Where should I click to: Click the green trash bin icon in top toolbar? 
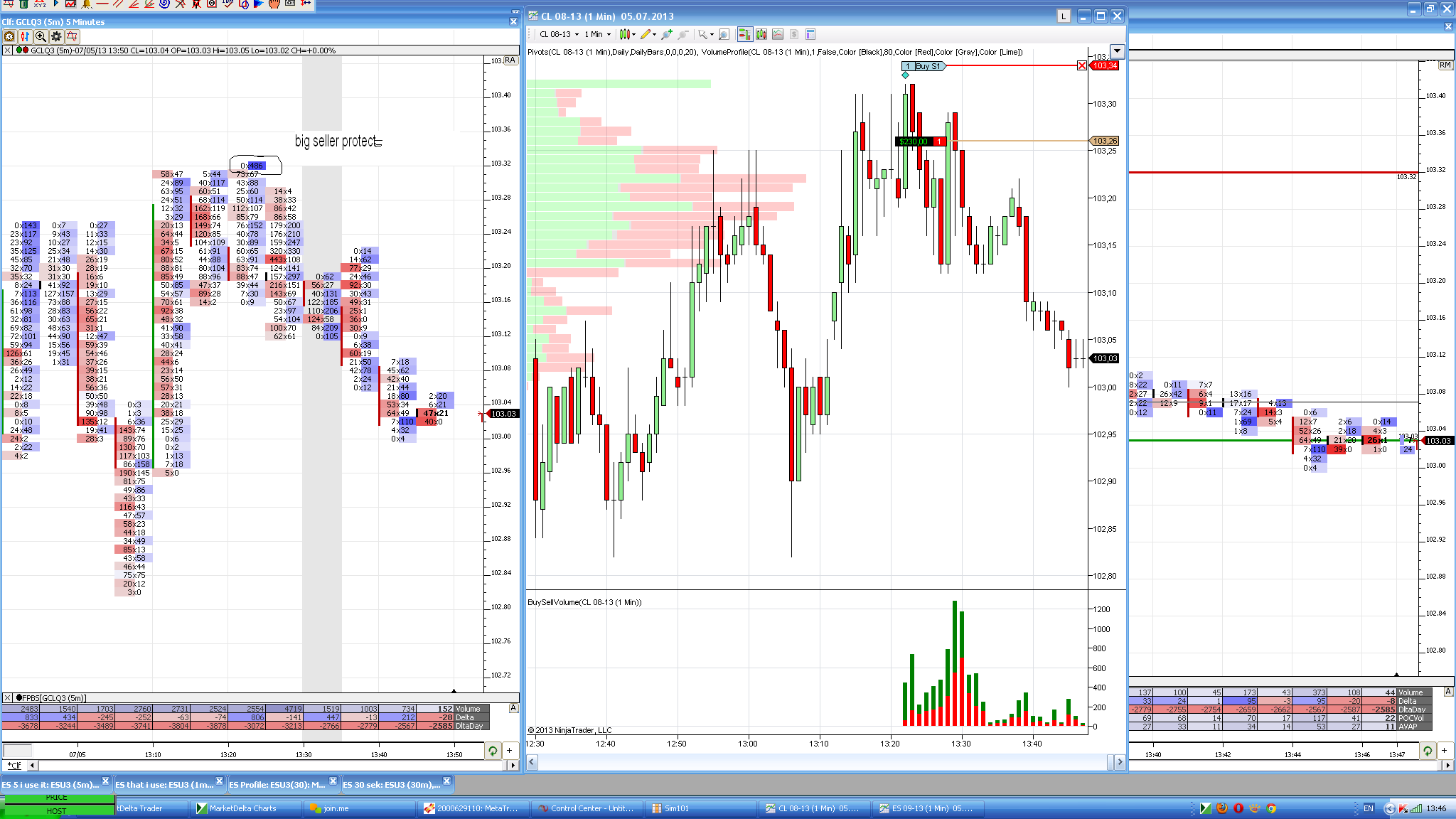(x=23, y=4)
